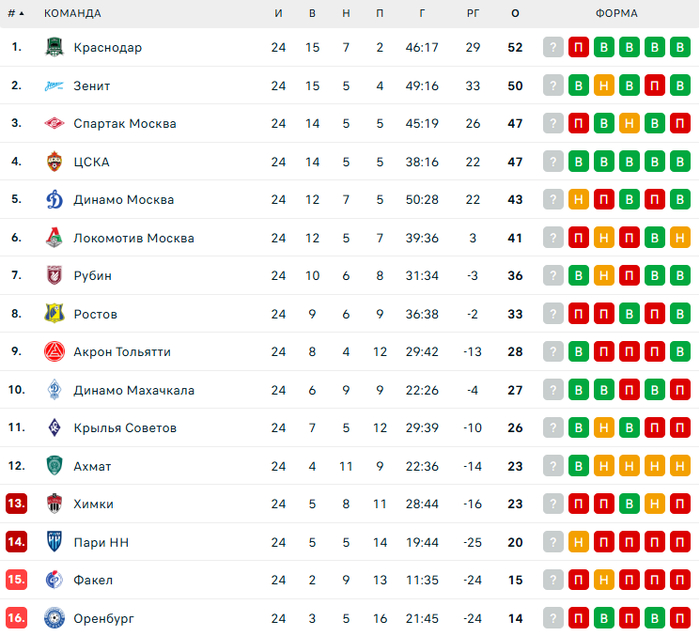This screenshot has width=700, height=636.
Task: Click the CSKA club emblem
Action: (55, 161)
